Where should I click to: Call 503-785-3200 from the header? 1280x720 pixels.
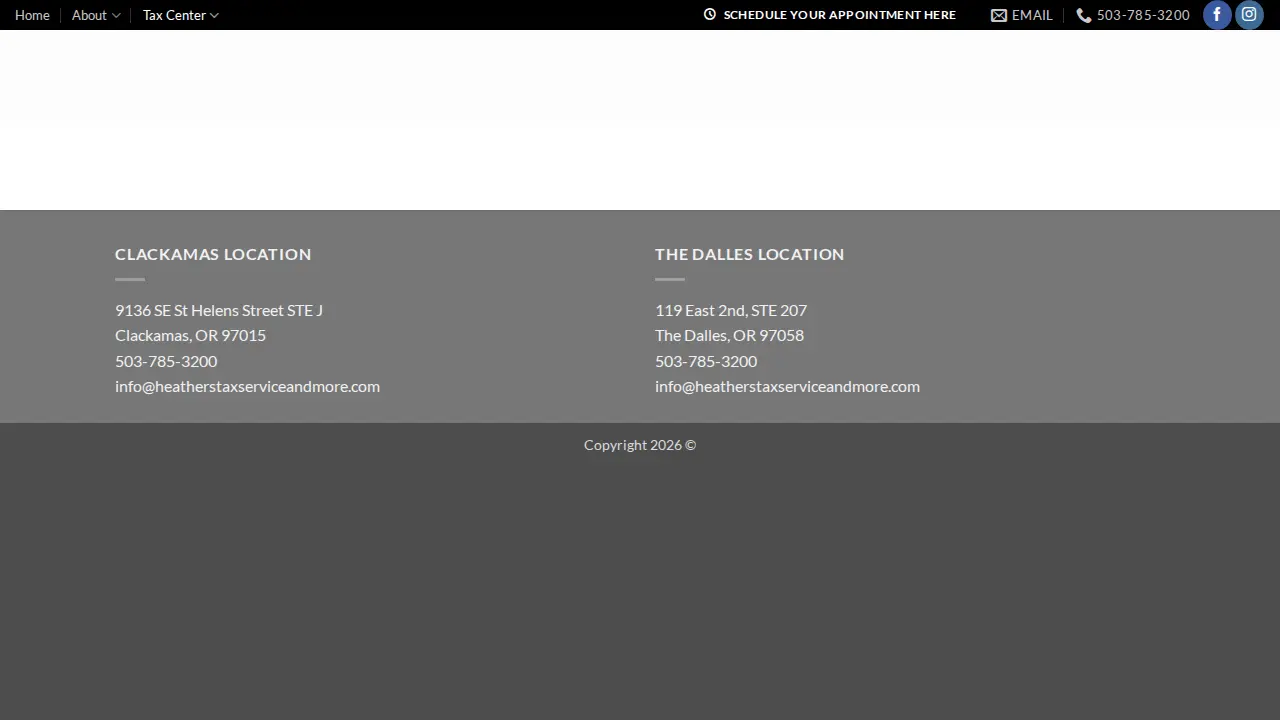point(1143,15)
